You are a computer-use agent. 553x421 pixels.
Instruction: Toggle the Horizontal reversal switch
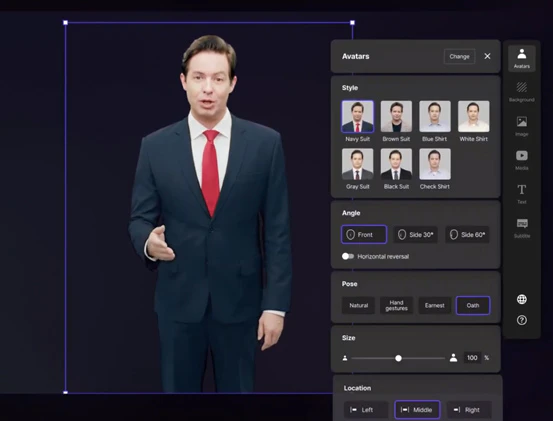tap(348, 256)
